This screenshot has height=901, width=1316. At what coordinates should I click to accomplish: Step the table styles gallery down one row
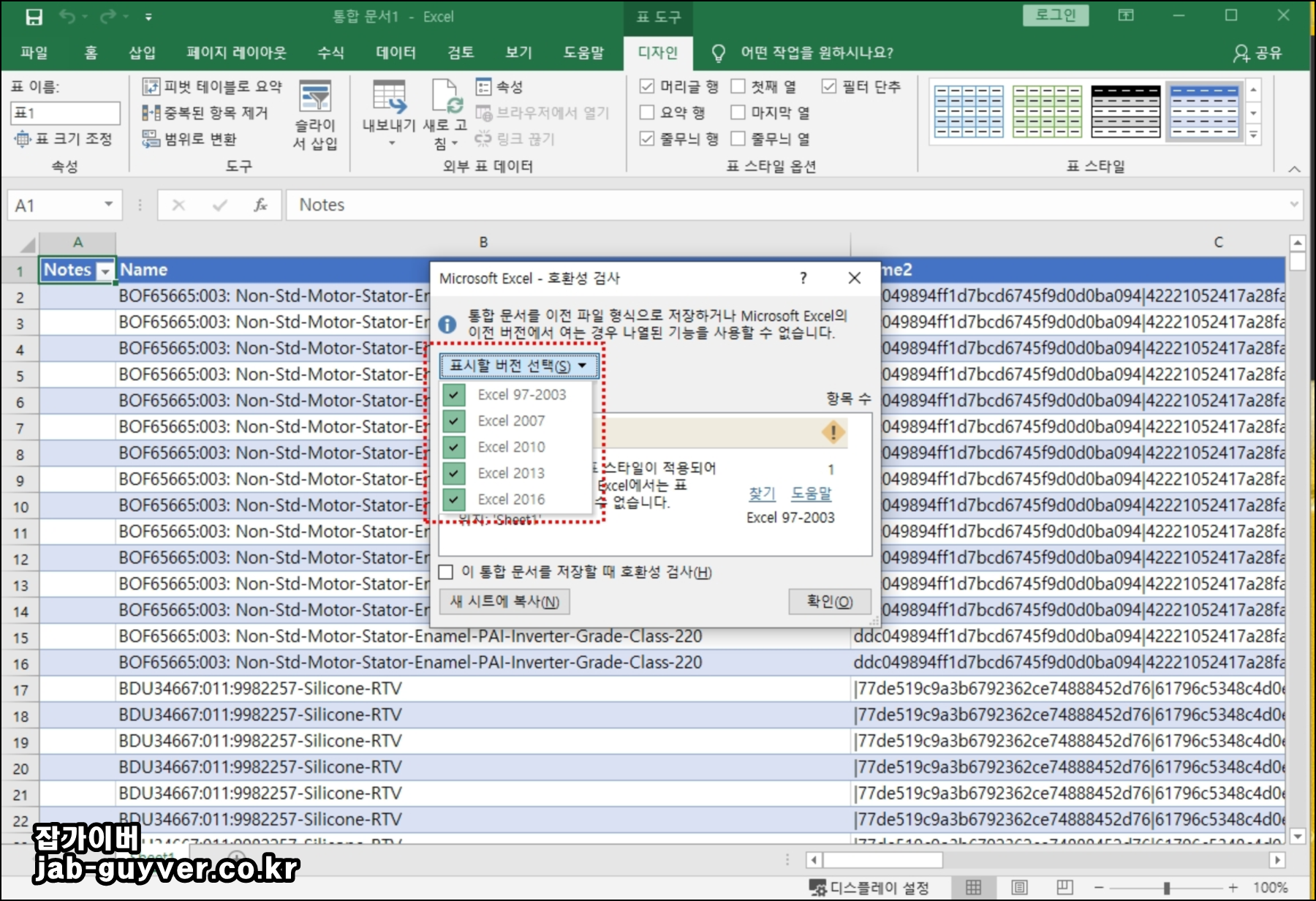point(1255,113)
